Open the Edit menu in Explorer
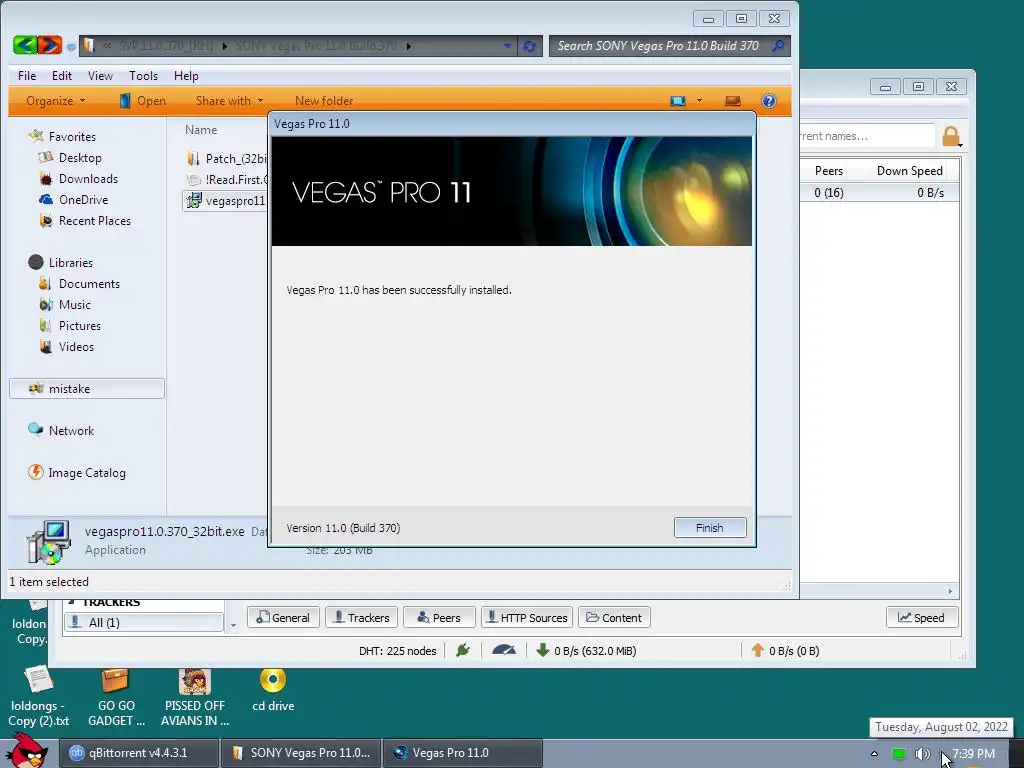 (62, 76)
